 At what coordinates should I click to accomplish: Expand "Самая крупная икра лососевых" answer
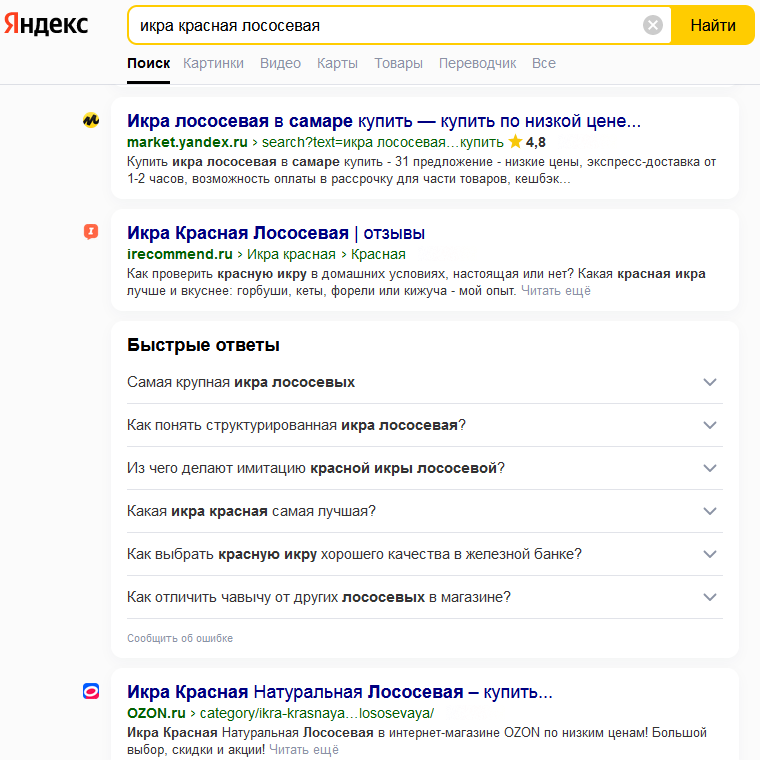pos(710,382)
